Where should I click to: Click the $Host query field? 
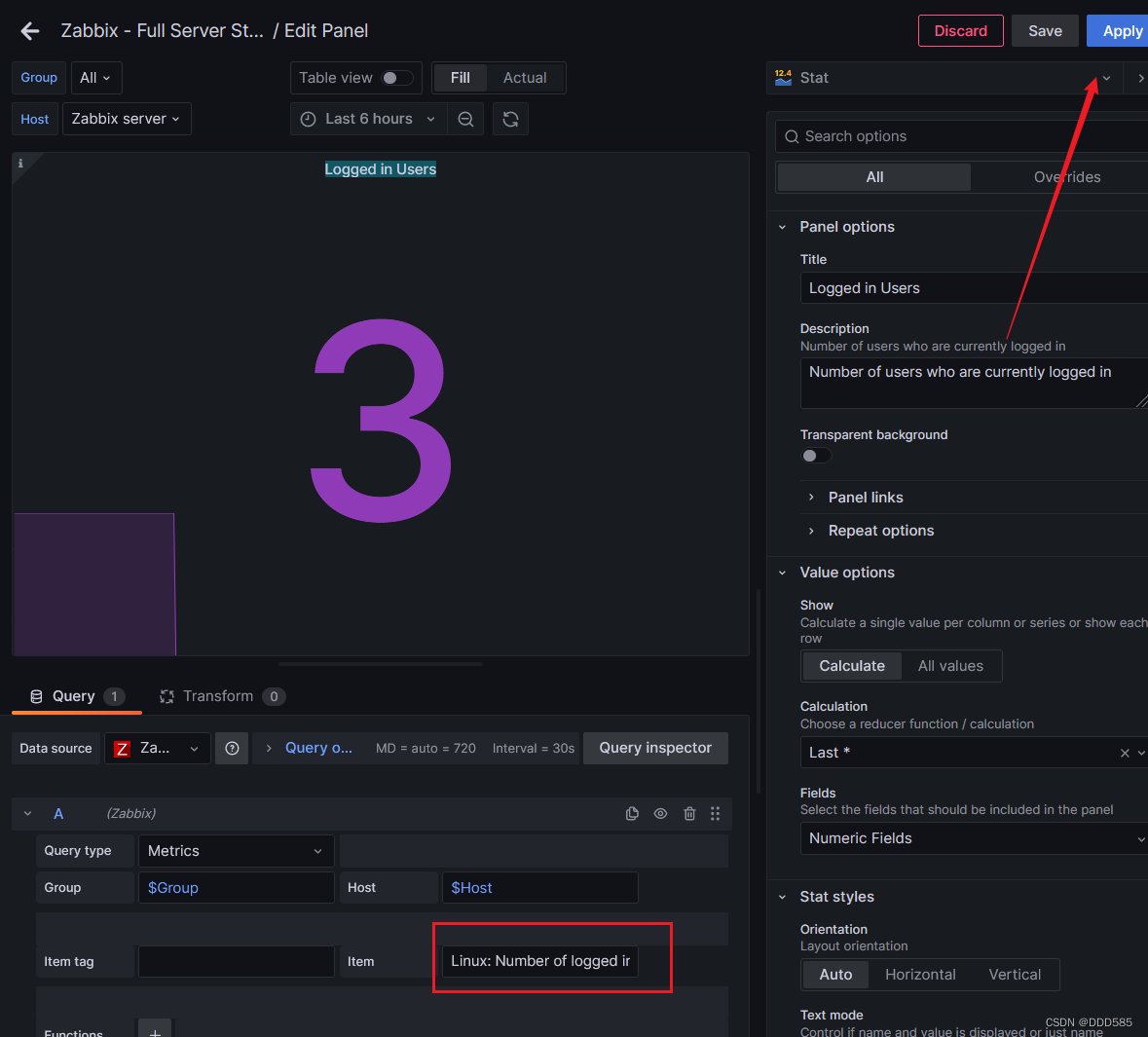tap(539, 888)
